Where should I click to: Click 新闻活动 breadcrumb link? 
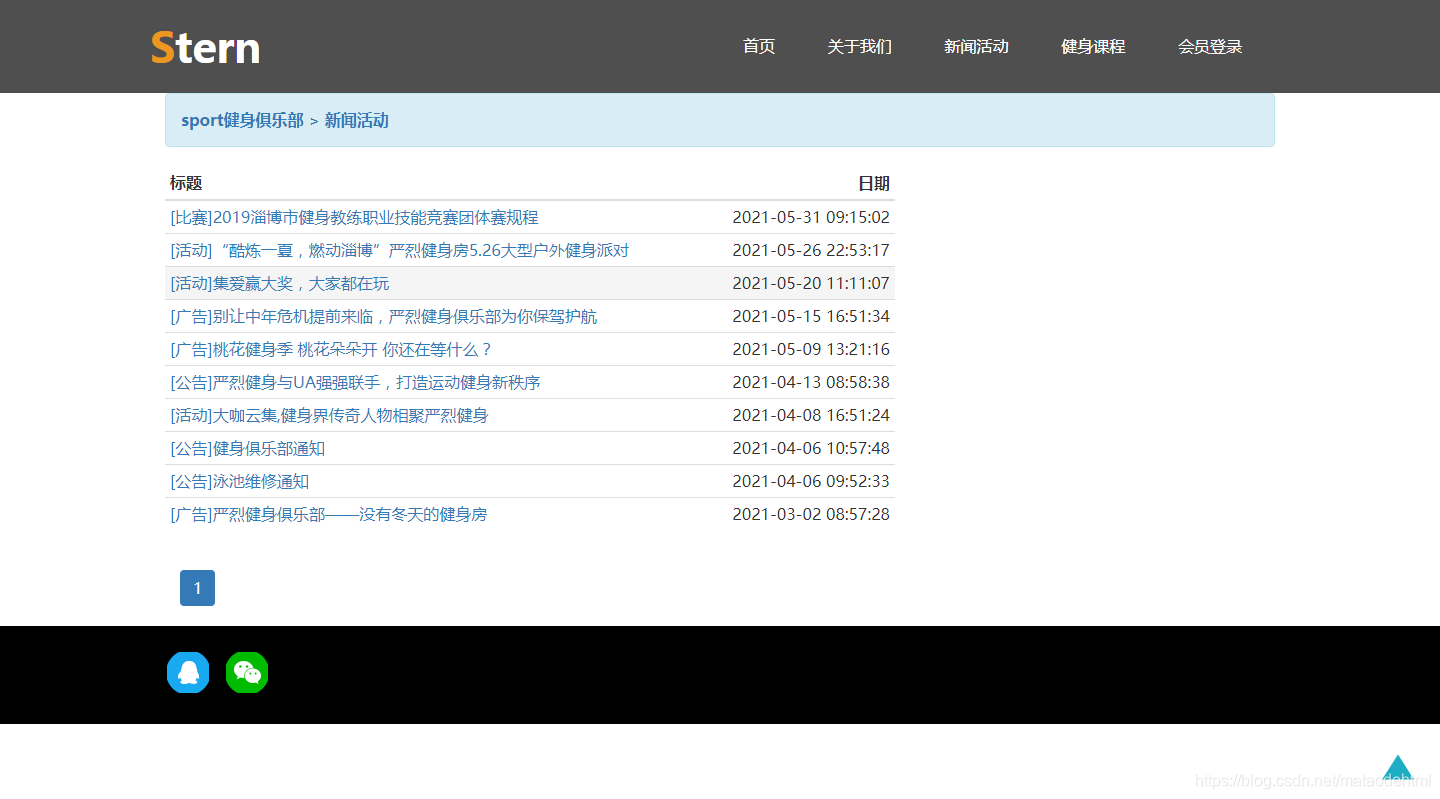357,120
